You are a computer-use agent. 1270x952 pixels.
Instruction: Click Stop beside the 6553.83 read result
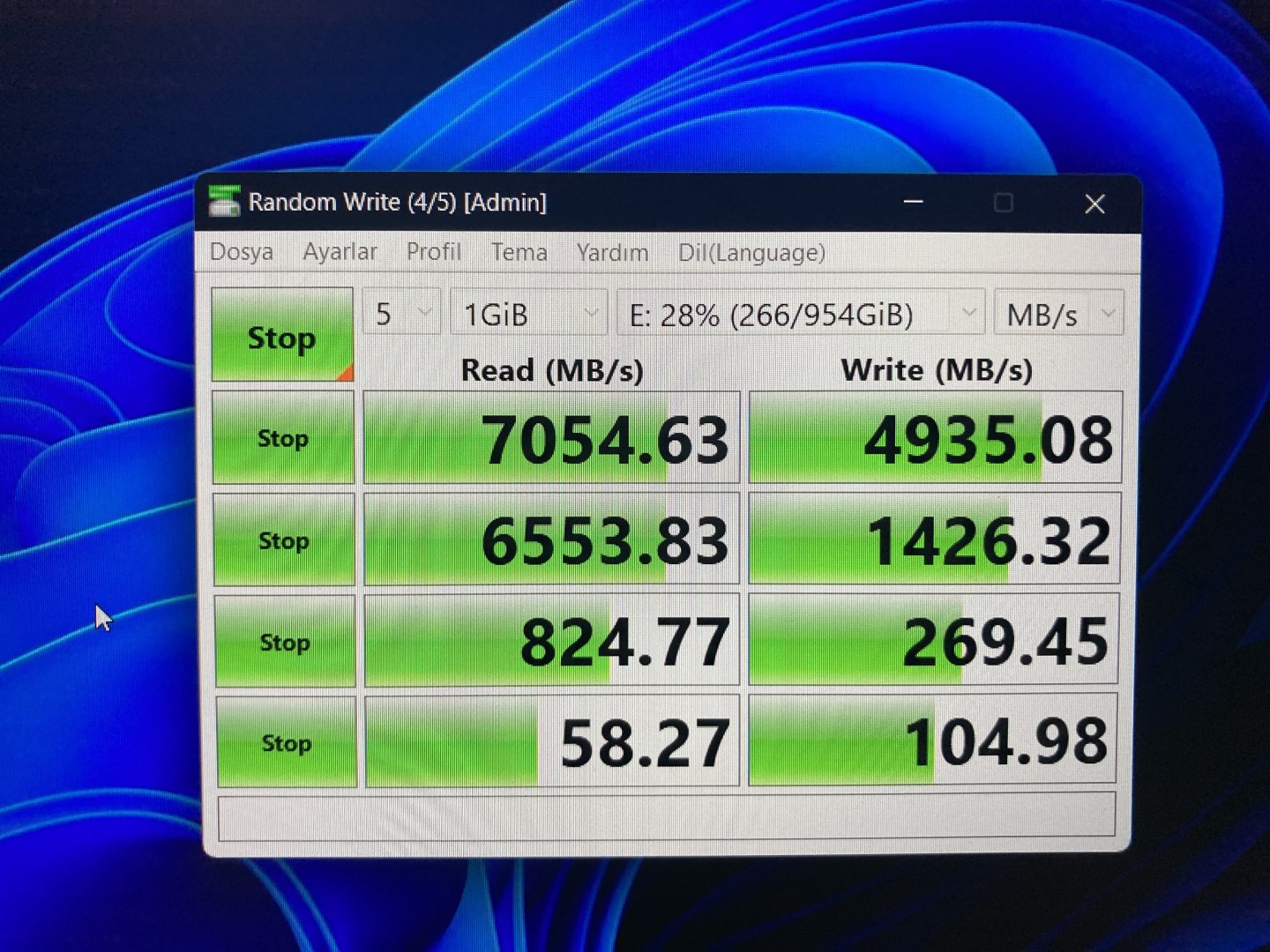pos(284,540)
